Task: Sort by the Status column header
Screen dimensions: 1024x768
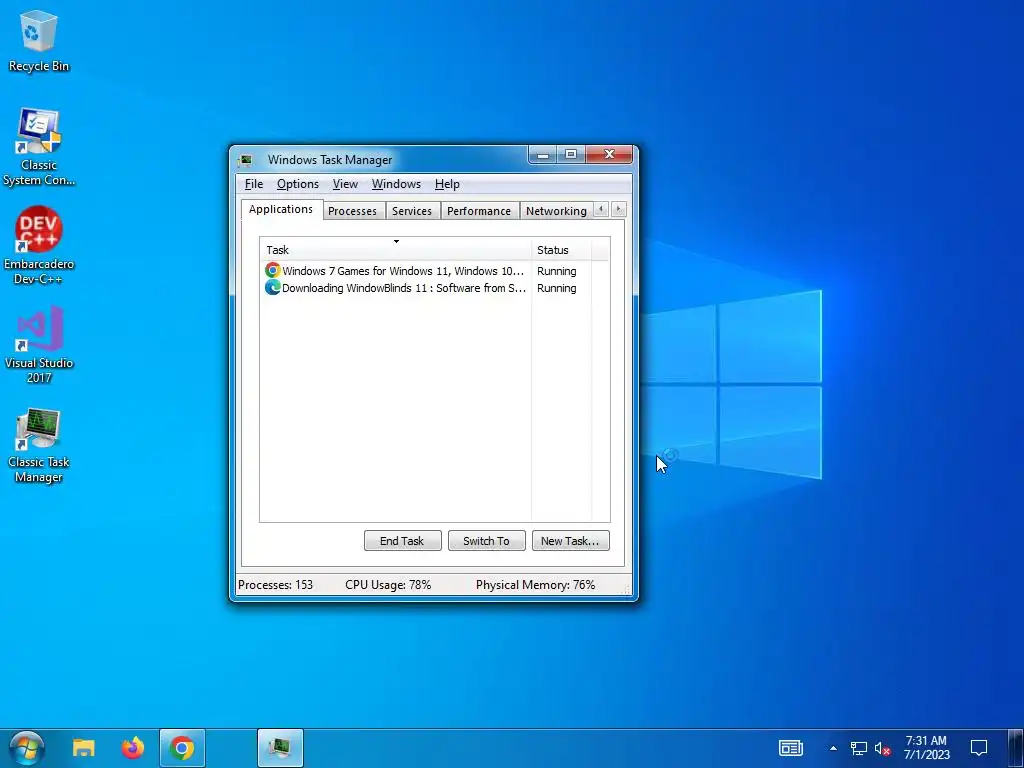Action: click(x=562, y=249)
